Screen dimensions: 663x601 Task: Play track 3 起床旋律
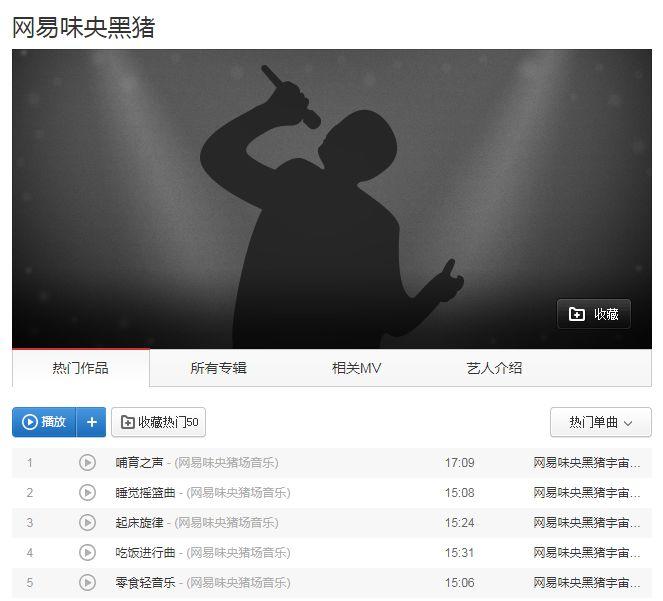point(87,523)
